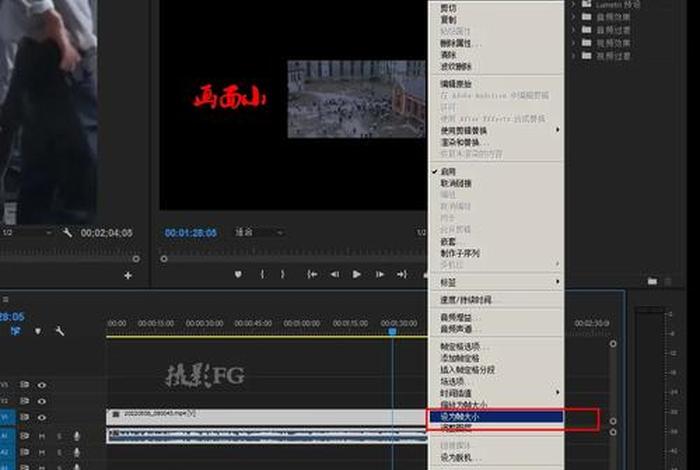Solo audio track A2
This screenshot has width=700, height=470.
[59, 453]
